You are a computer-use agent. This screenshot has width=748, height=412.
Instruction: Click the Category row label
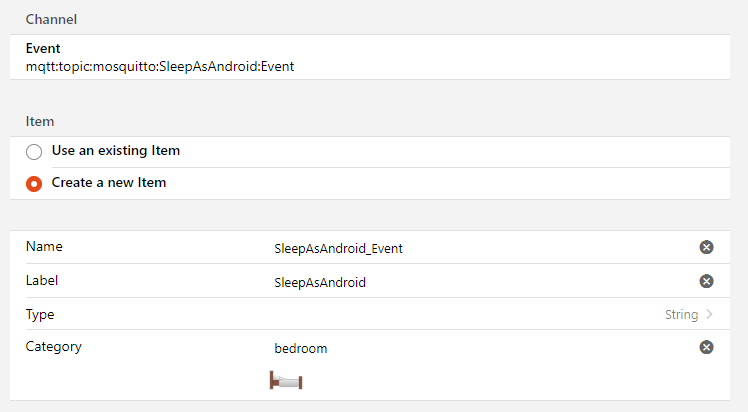[53, 347]
